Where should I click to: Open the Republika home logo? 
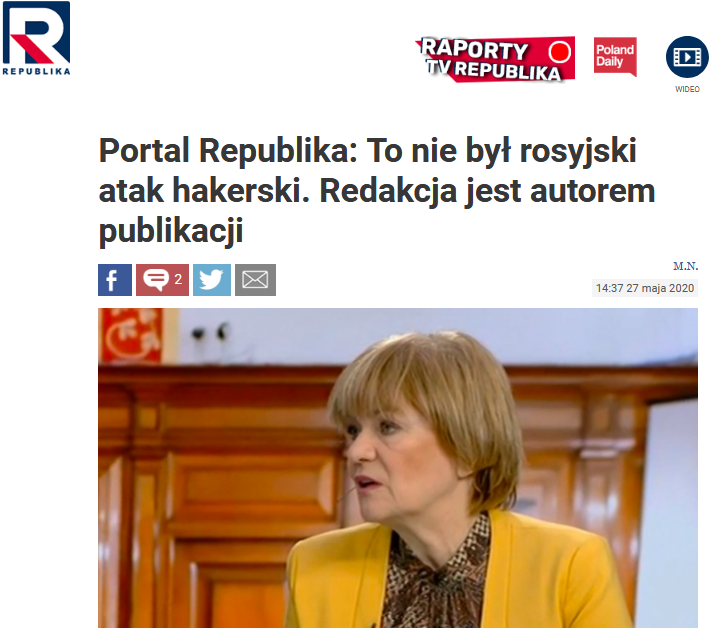pos(36,38)
